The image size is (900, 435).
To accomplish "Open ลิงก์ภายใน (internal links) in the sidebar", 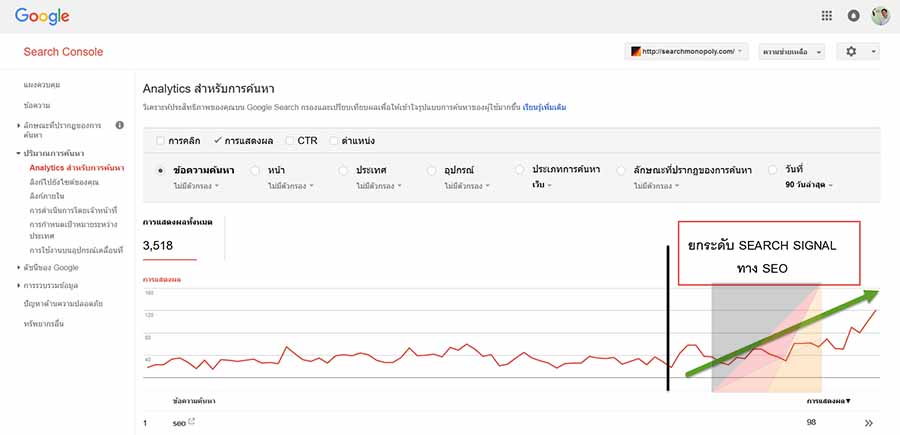I will pos(46,196).
